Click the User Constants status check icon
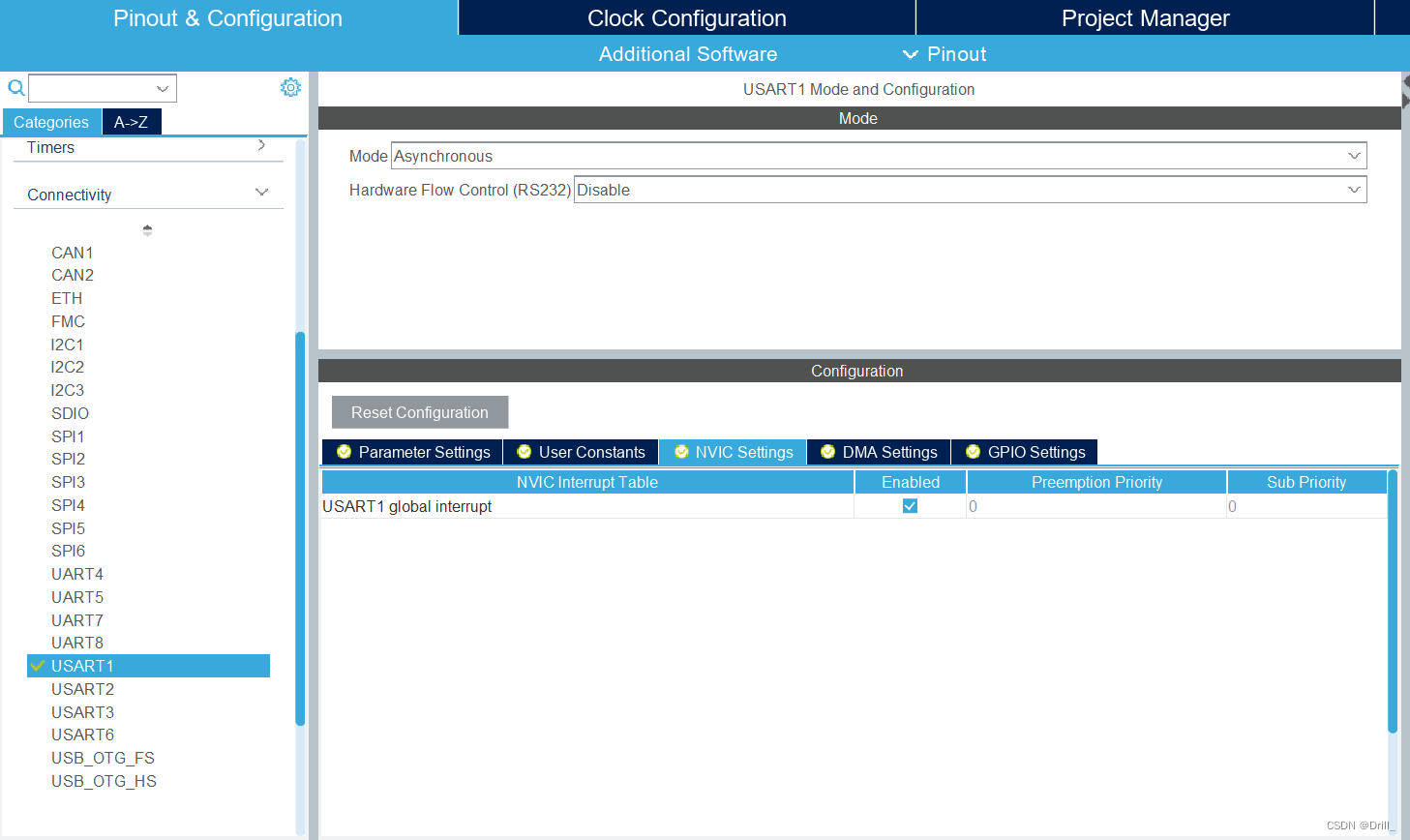The width and height of the screenshot is (1410, 840). click(525, 452)
